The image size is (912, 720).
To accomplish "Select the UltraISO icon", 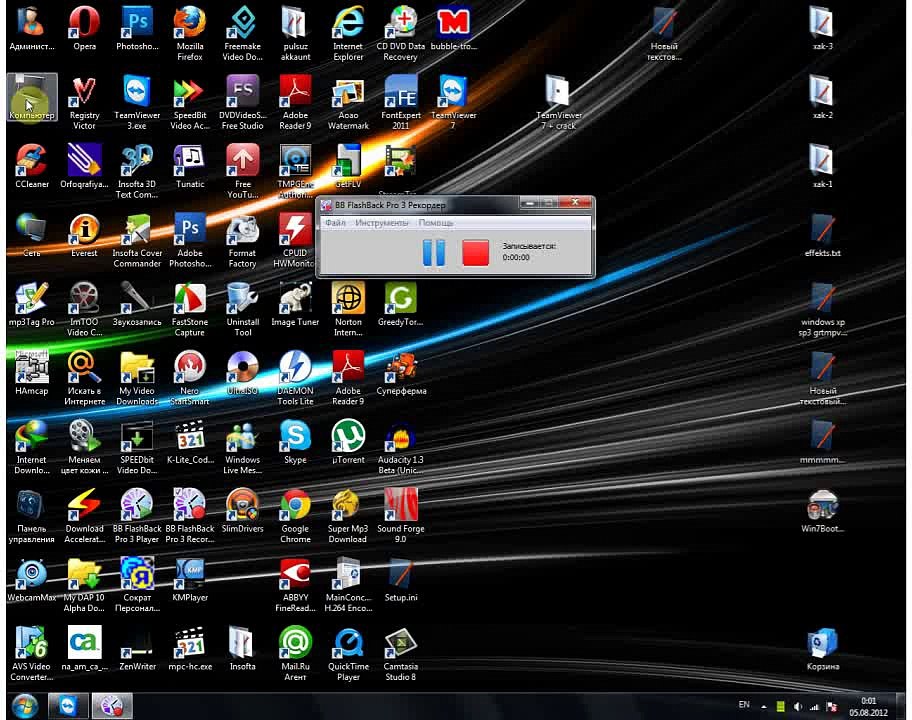I will [243, 373].
